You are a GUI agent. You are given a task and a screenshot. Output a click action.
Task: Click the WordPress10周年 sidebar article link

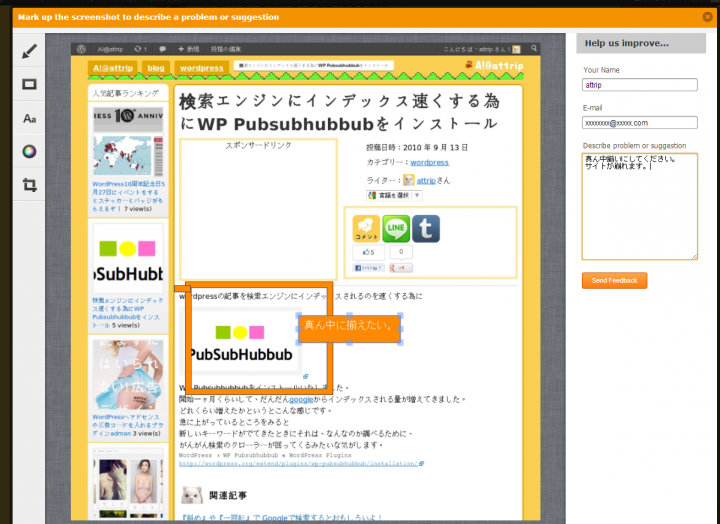tap(128, 196)
